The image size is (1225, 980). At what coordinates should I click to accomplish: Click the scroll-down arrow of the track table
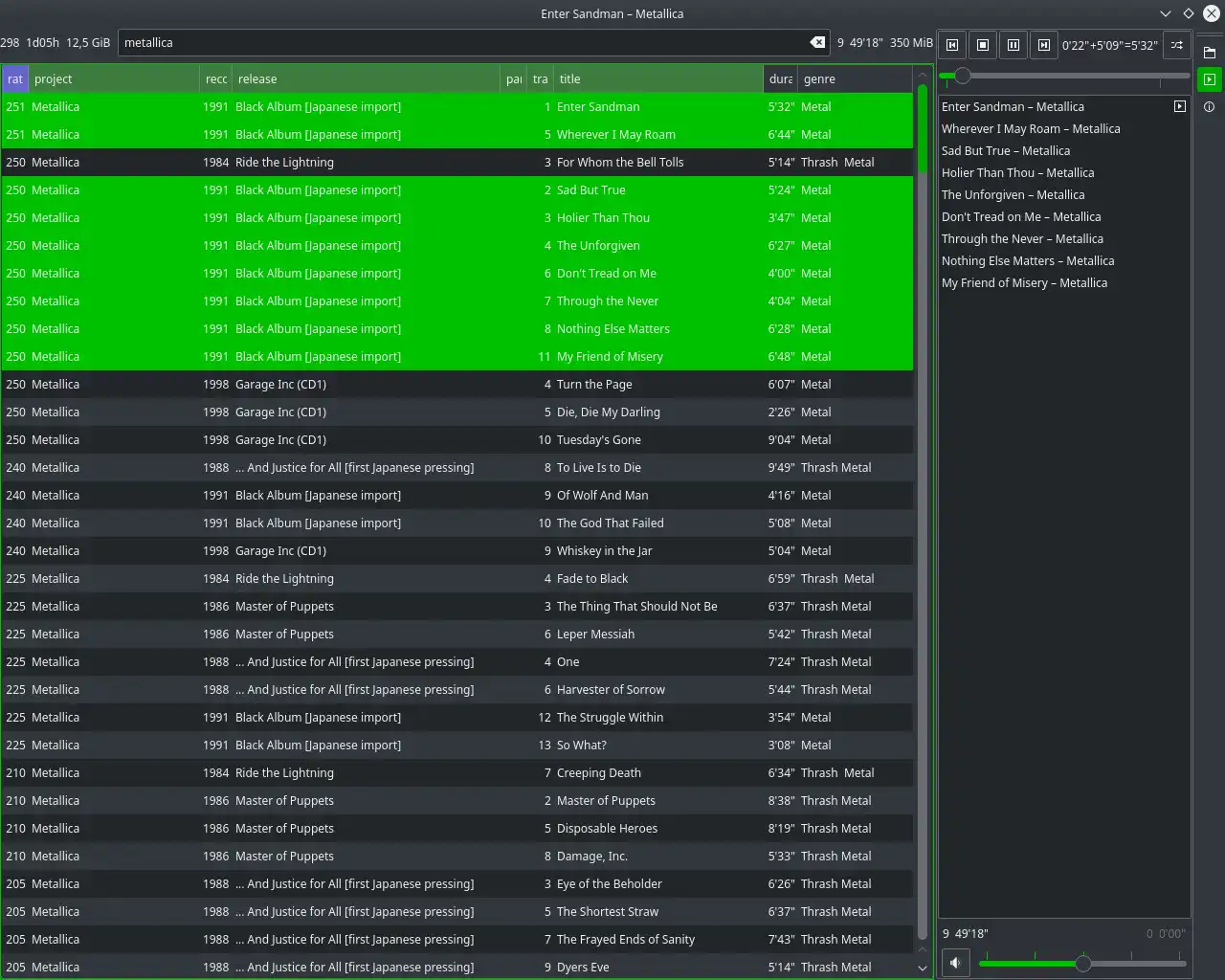click(x=923, y=968)
